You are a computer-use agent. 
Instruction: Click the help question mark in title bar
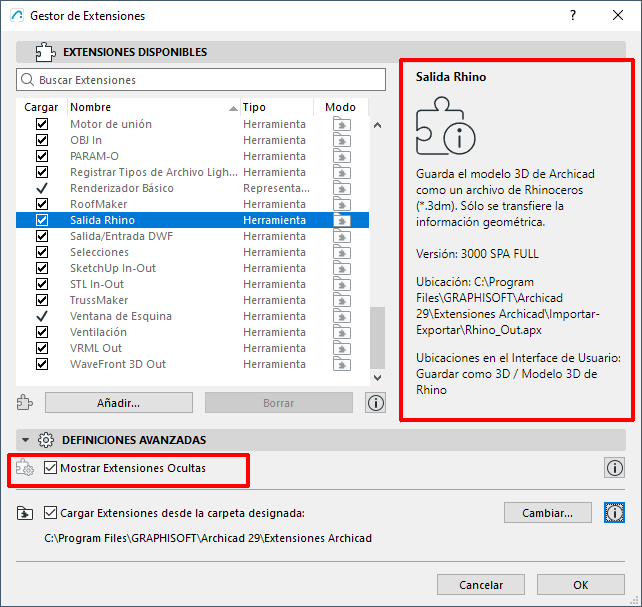click(573, 16)
